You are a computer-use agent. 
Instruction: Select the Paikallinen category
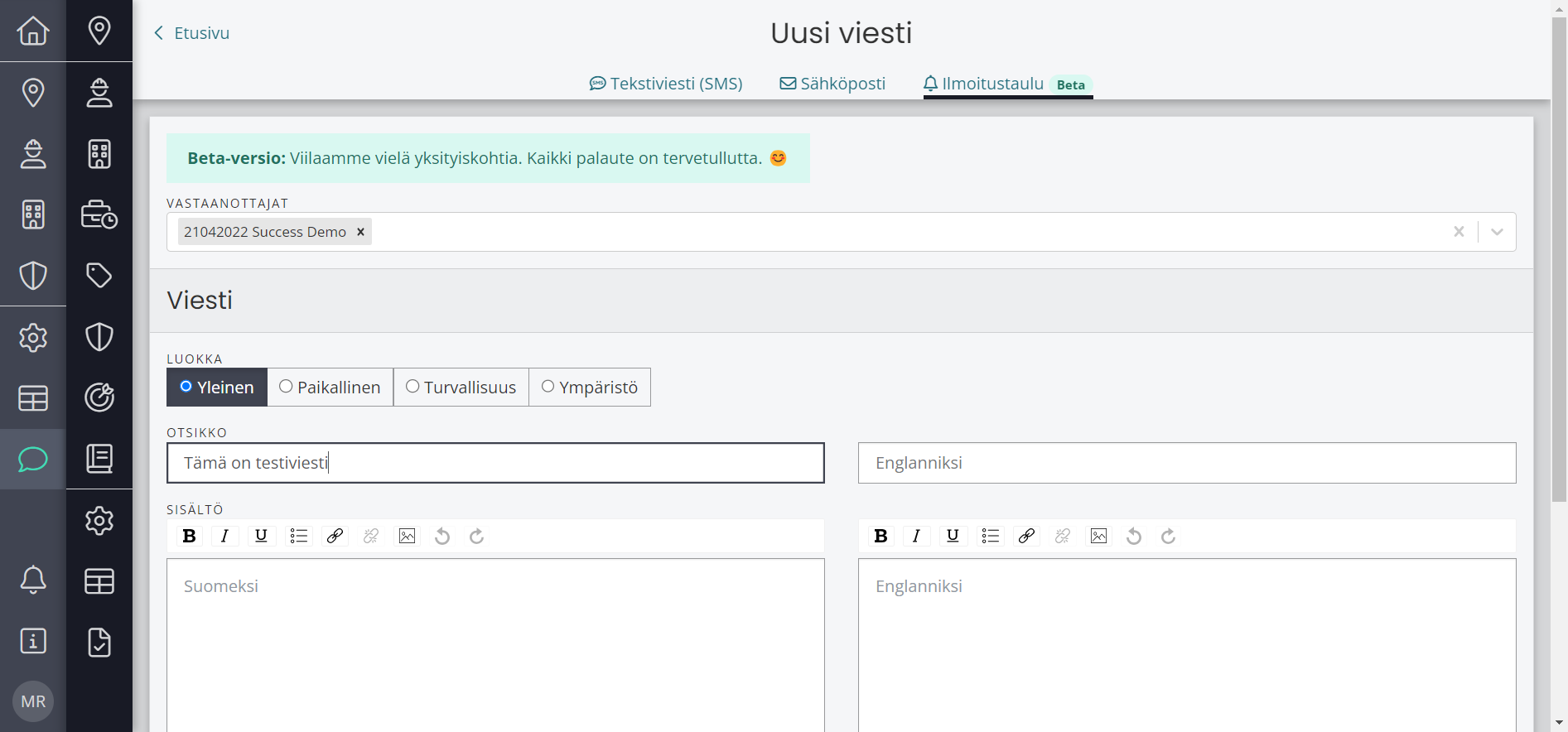(330, 387)
